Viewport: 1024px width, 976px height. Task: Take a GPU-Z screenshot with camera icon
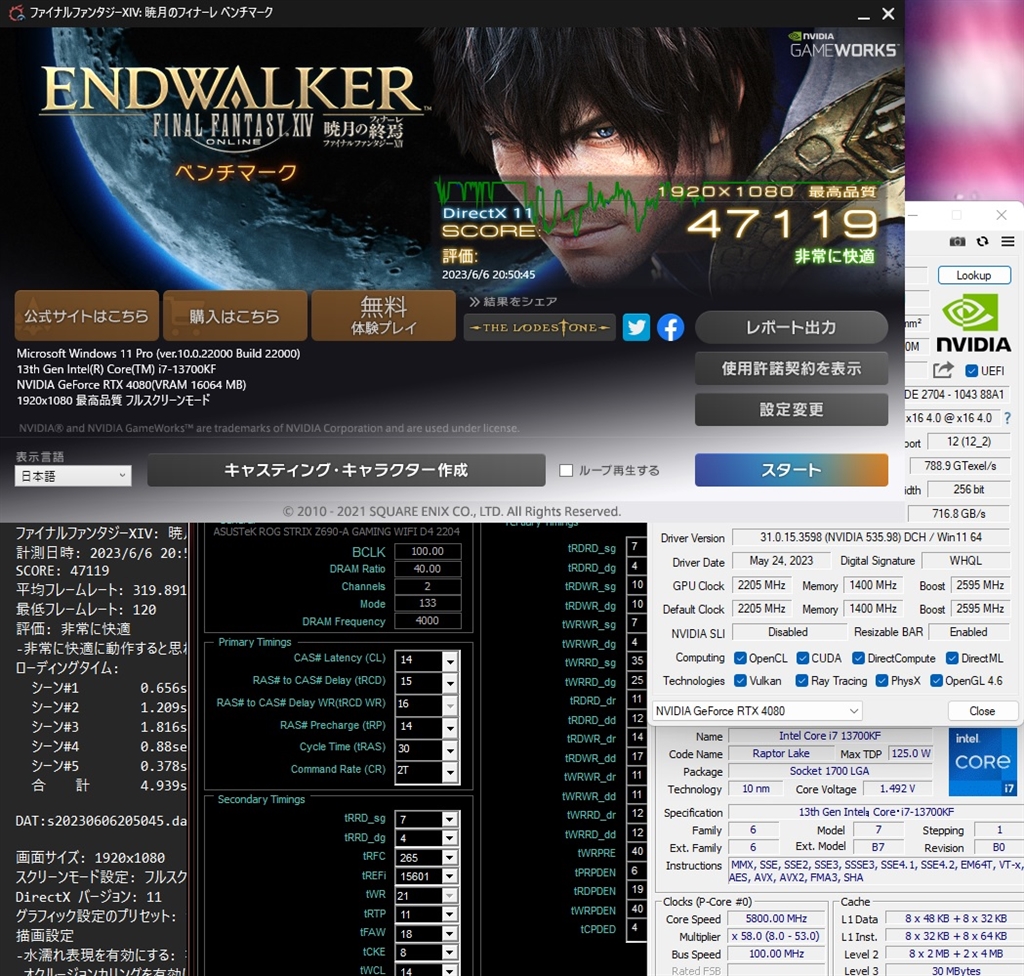(x=957, y=242)
